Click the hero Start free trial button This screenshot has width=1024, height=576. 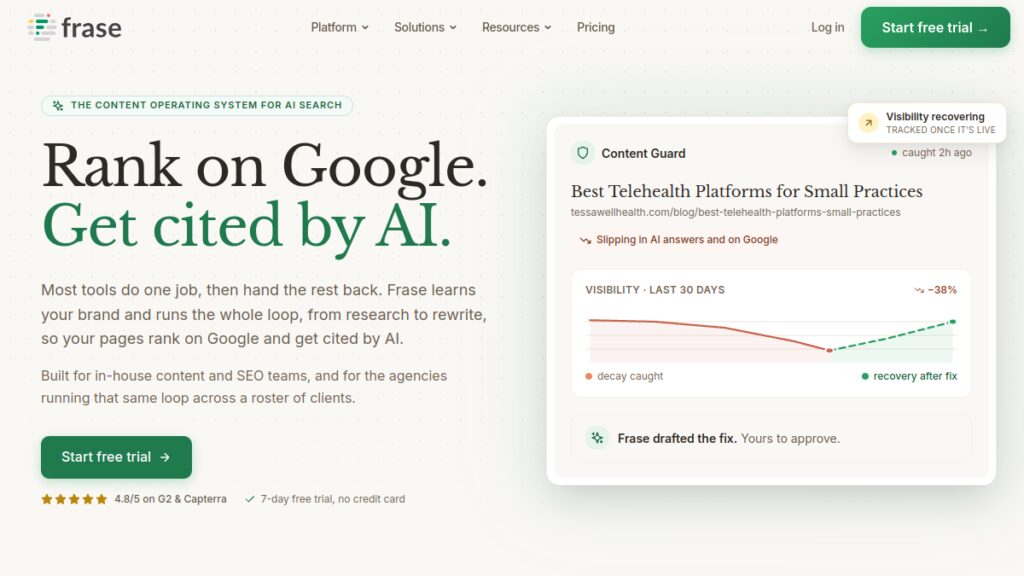(x=116, y=457)
